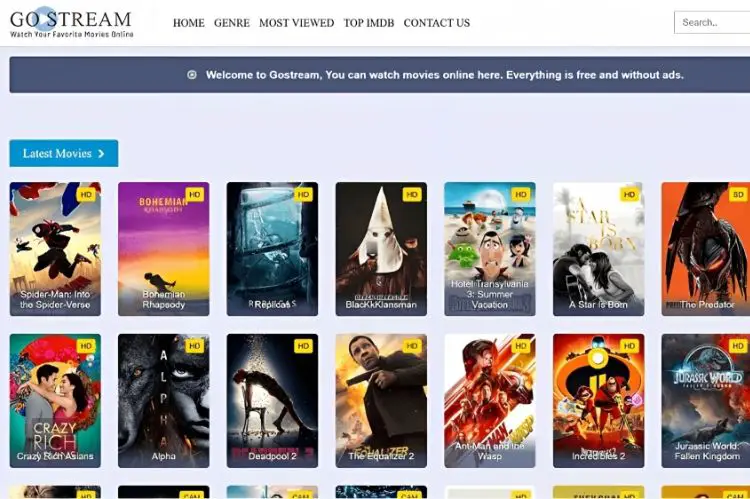The width and height of the screenshot is (750, 499).
Task: Open the Replicas movie poster
Action: pyautogui.click(x=272, y=249)
